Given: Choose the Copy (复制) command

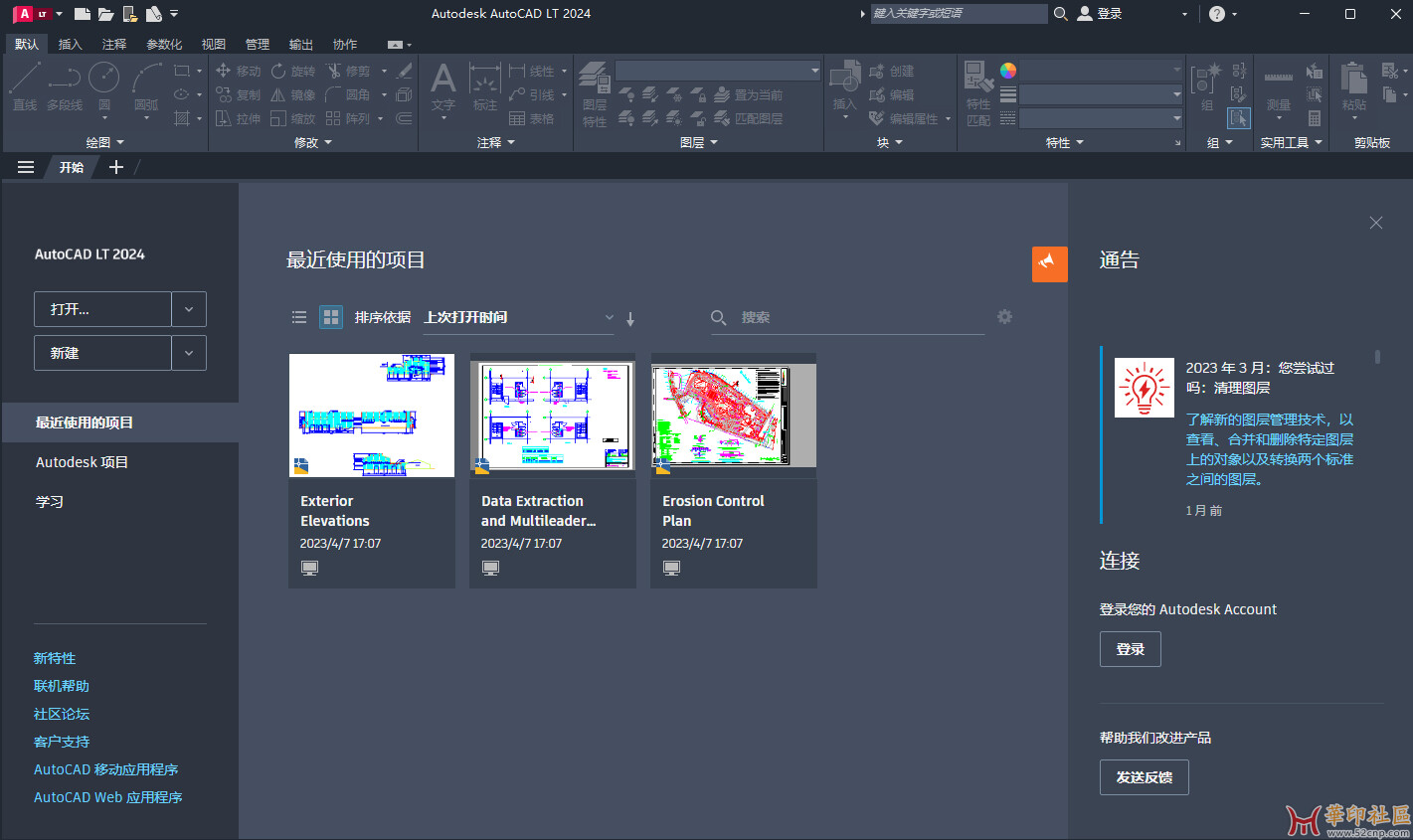Looking at the screenshot, I should click(238, 94).
